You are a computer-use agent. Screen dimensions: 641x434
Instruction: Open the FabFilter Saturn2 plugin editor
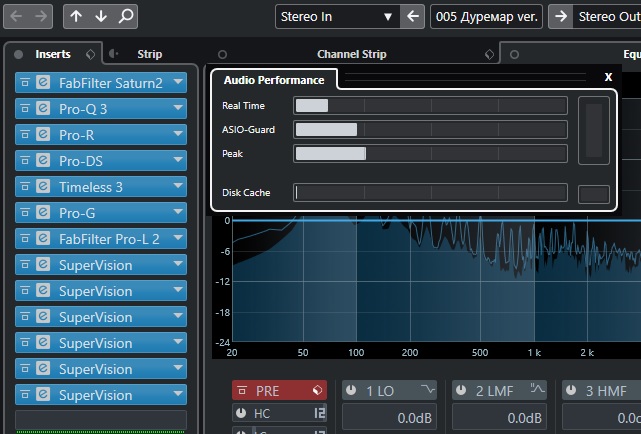43,83
